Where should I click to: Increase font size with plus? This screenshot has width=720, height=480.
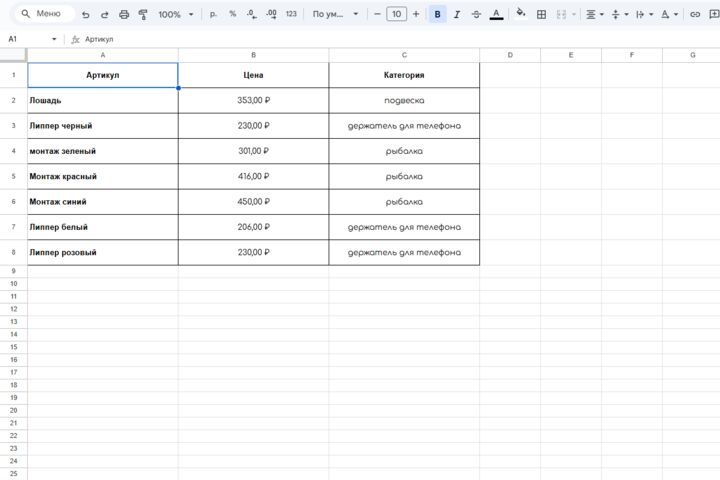[416, 14]
